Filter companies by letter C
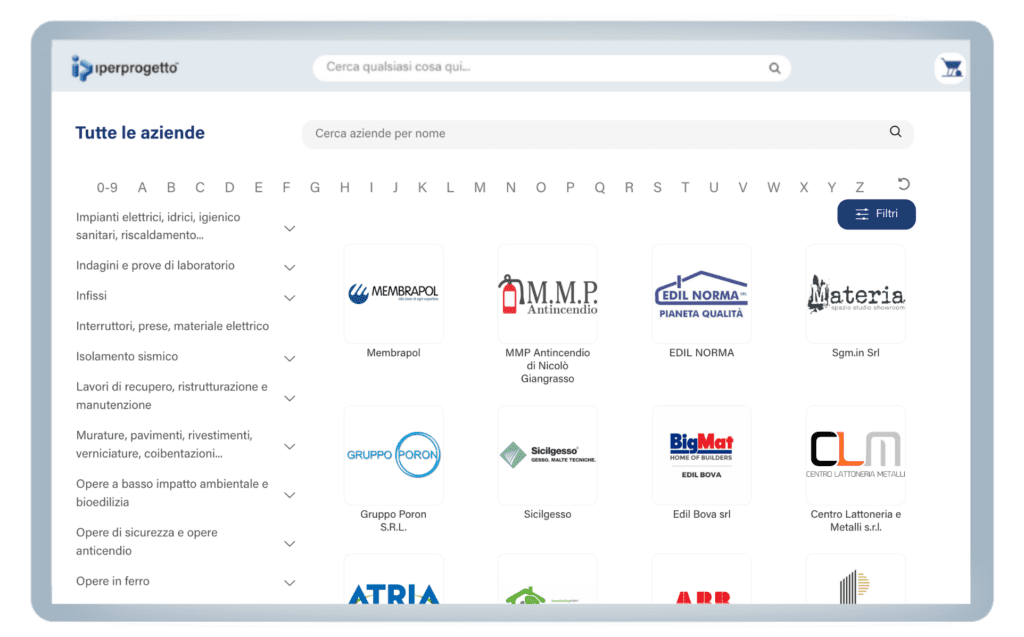Image resolution: width=1024 pixels, height=637 pixels. pyautogui.click(x=200, y=188)
